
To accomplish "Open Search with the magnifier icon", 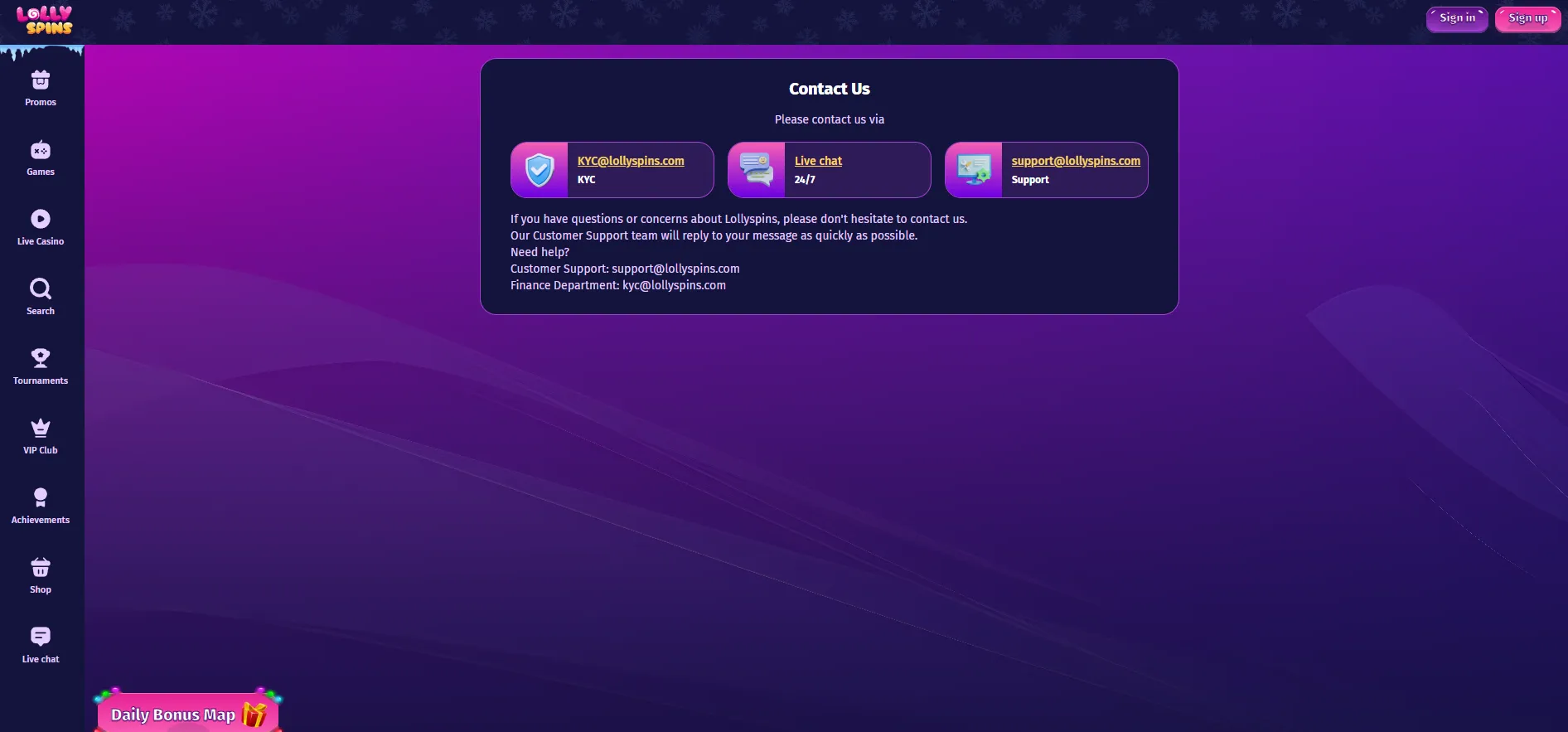I will click(41, 288).
